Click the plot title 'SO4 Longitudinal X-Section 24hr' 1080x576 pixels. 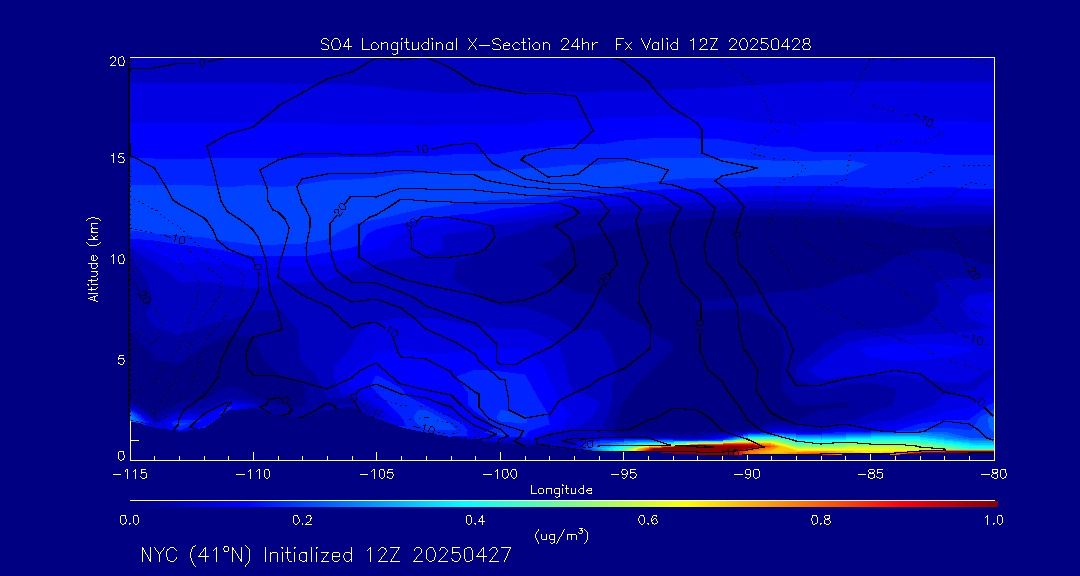pyautogui.click(x=458, y=45)
